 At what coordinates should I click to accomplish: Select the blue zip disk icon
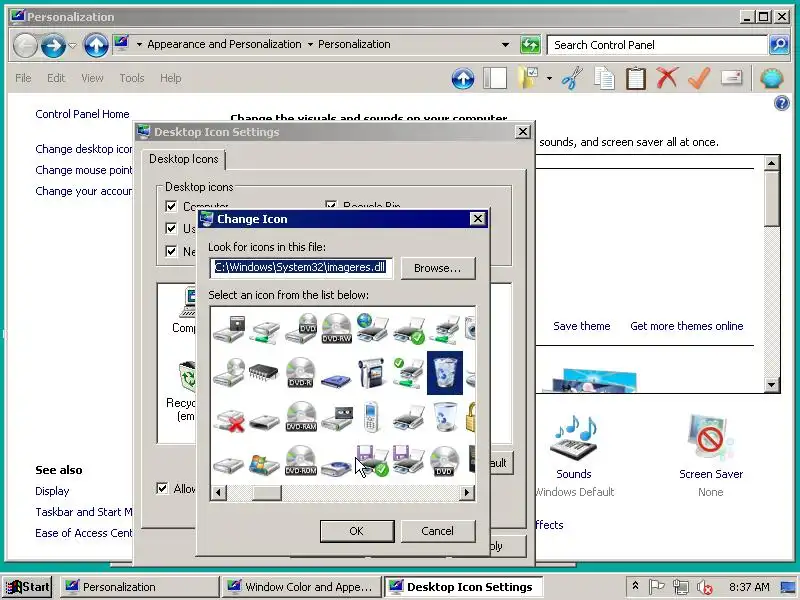pyautogui.click(x=337, y=380)
